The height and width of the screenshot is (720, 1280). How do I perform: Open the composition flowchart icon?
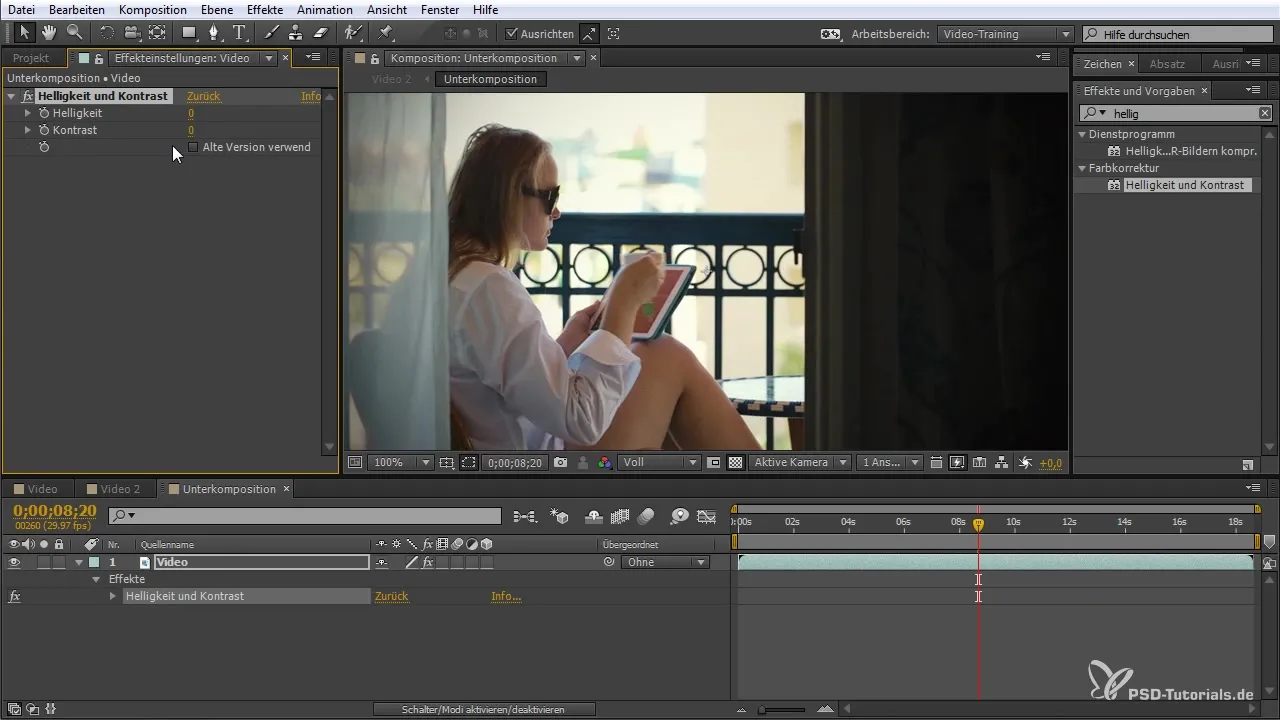point(1002,463)
